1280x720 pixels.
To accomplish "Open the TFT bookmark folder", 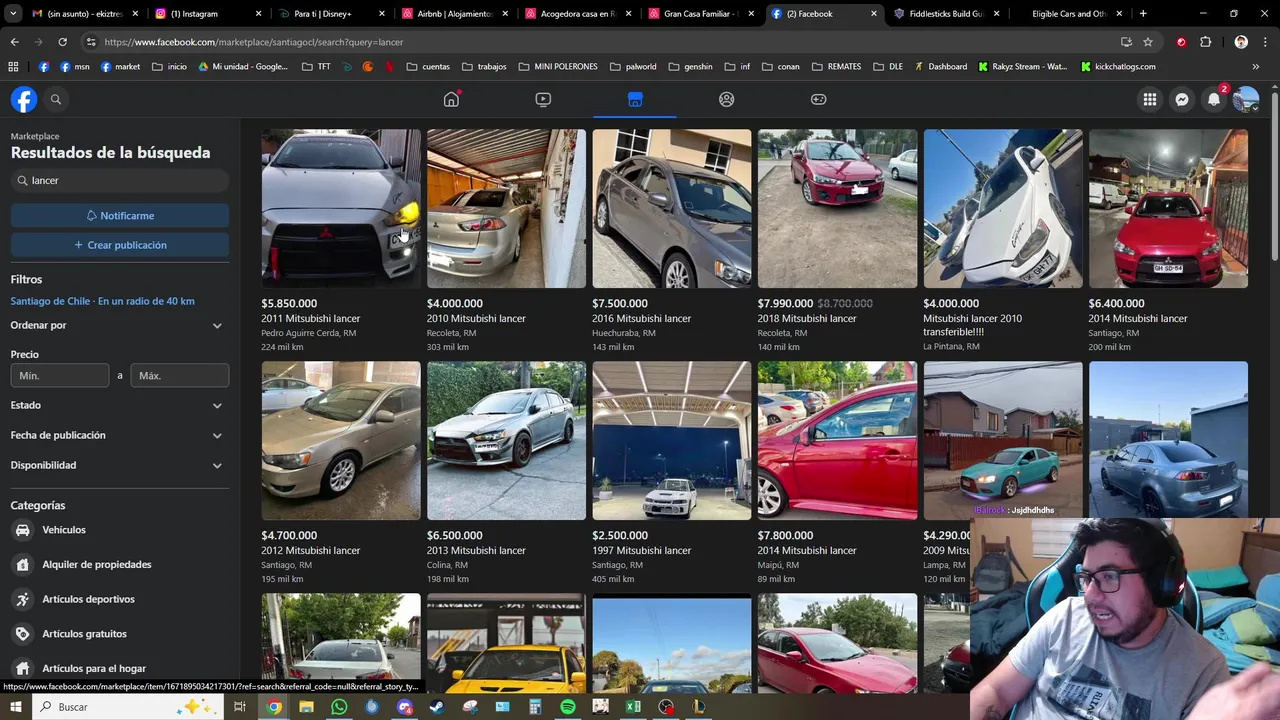I will (x=316, y=67).
